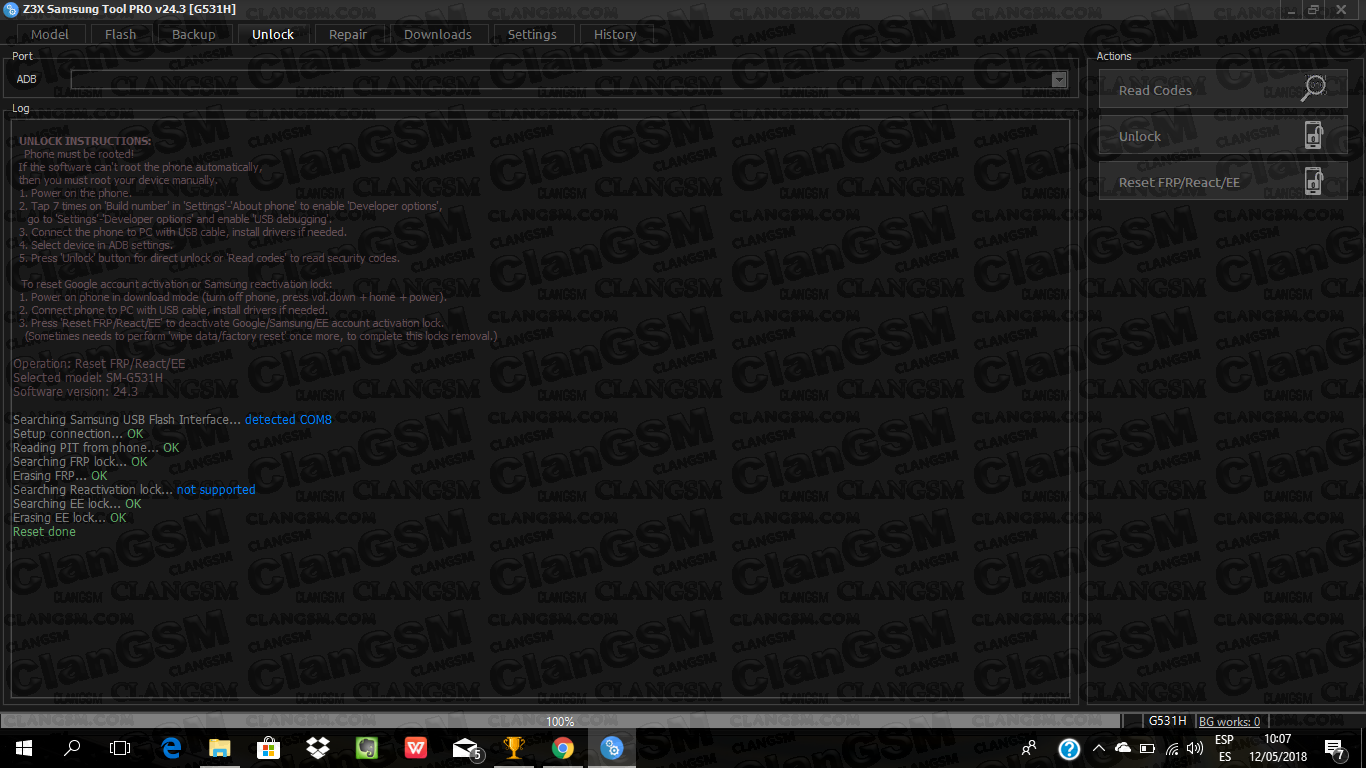Click 'Software version: 24.3' log line
Screen dimensions: 1366x768
pyautogui.click(x=75, y=392)
